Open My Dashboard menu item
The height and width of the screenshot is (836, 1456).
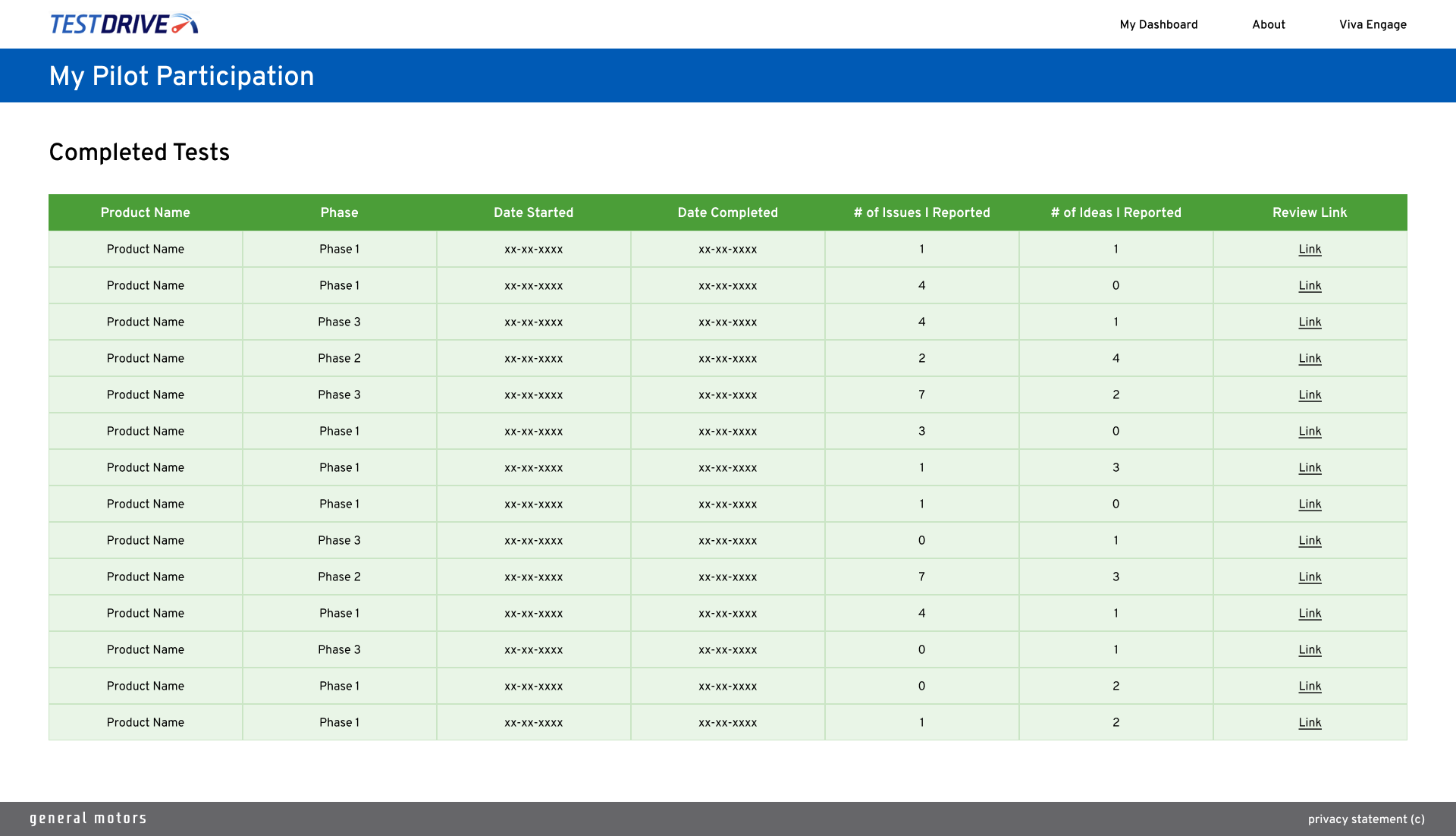click(x=1158, y=24)
